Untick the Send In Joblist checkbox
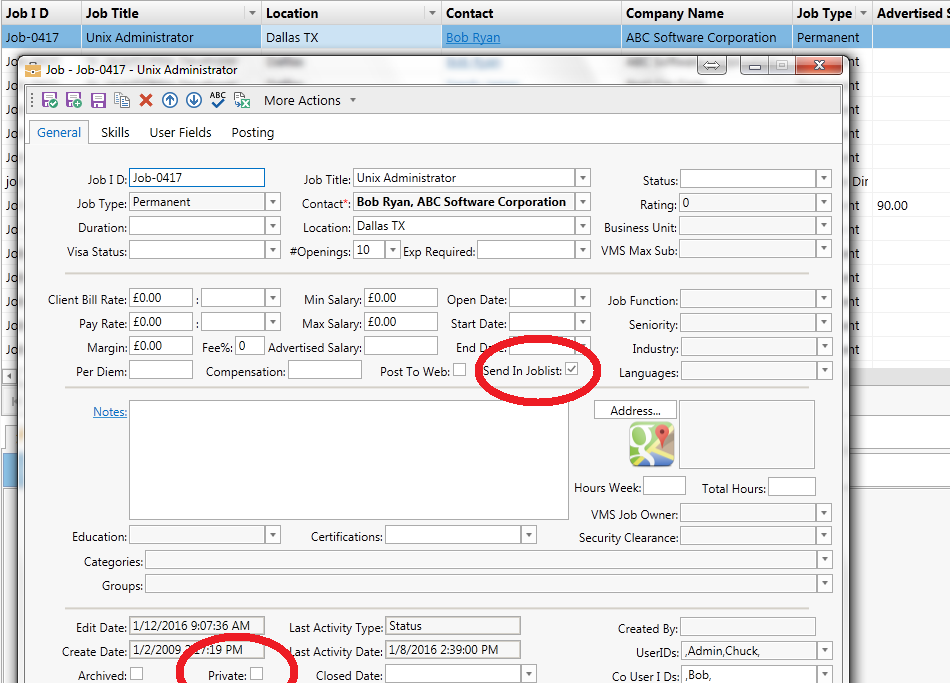 coord(571,369)
